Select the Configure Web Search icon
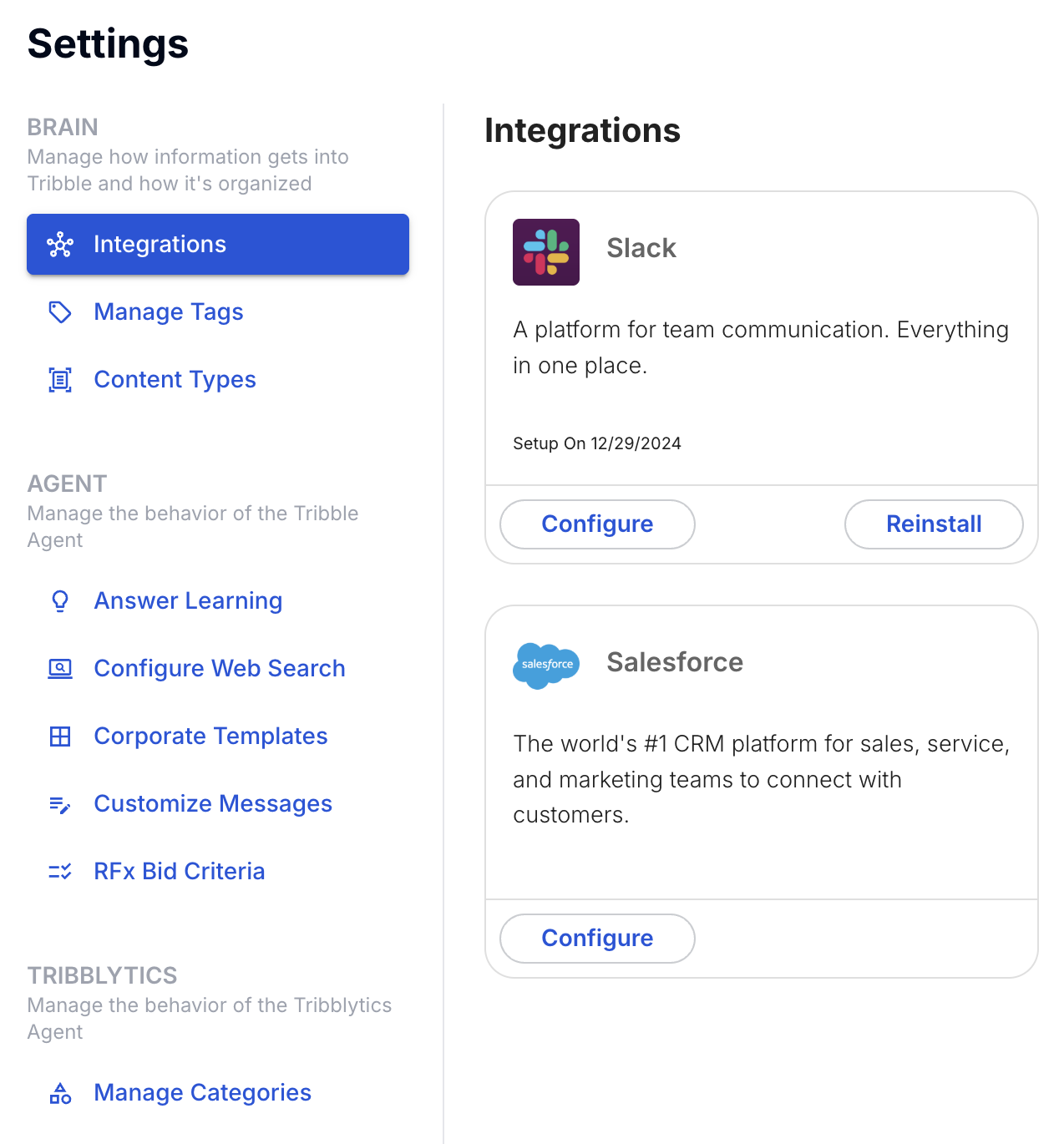The height and width of the screenshot is (1144, 1064). [x=60, y=668]
